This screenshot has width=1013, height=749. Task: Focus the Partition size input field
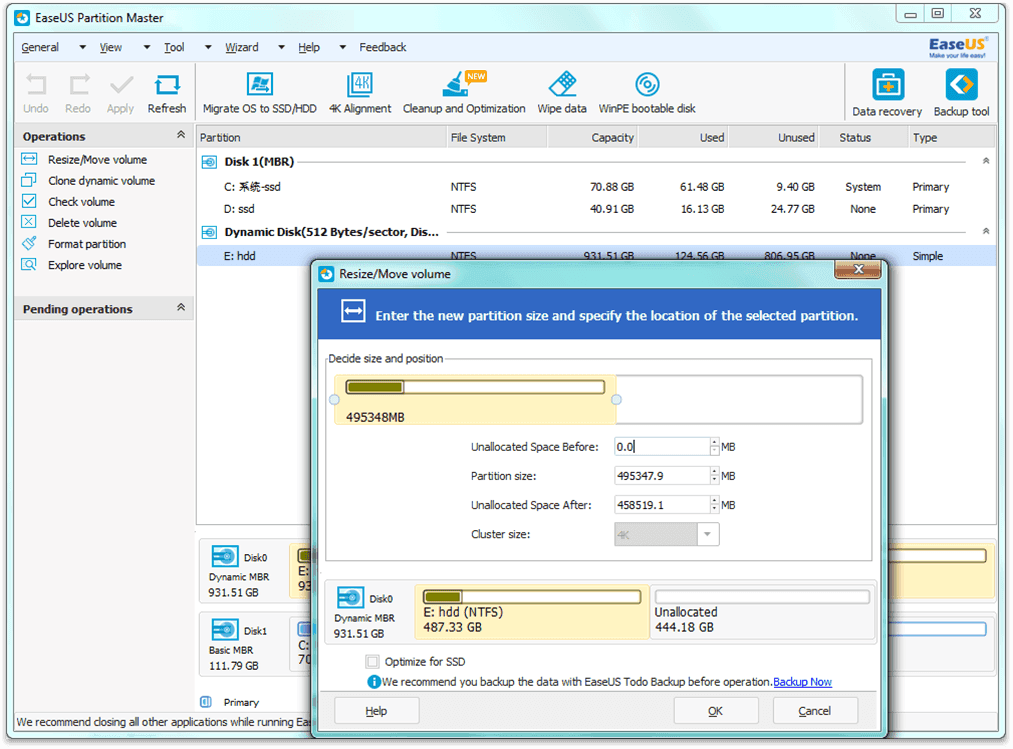click(662, 476)
